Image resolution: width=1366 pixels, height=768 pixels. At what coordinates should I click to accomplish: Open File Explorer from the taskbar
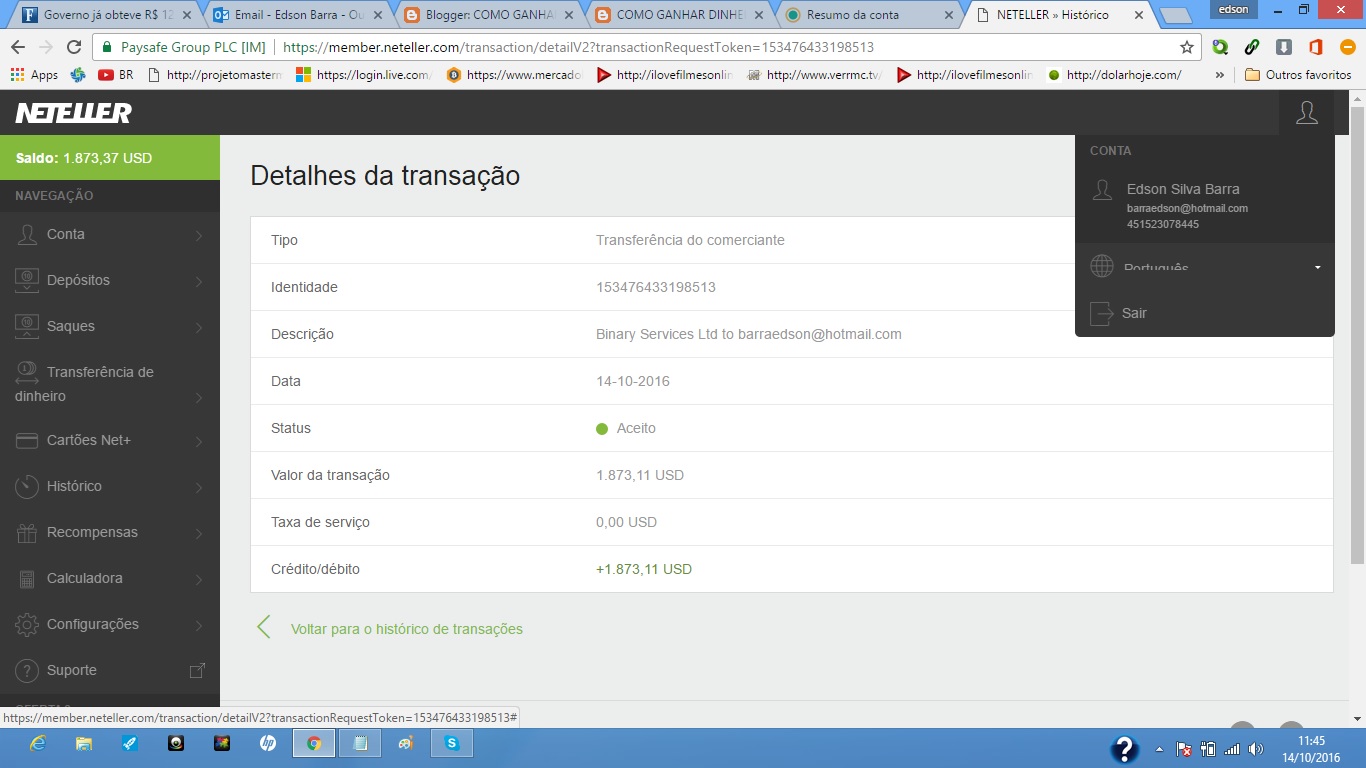84,743
